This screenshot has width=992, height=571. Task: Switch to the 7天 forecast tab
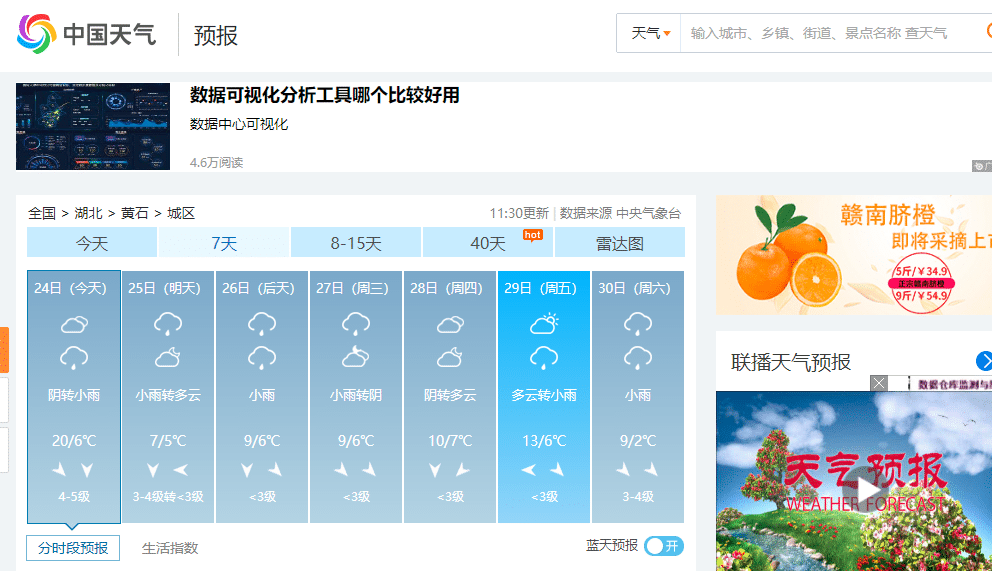point(224,243)
